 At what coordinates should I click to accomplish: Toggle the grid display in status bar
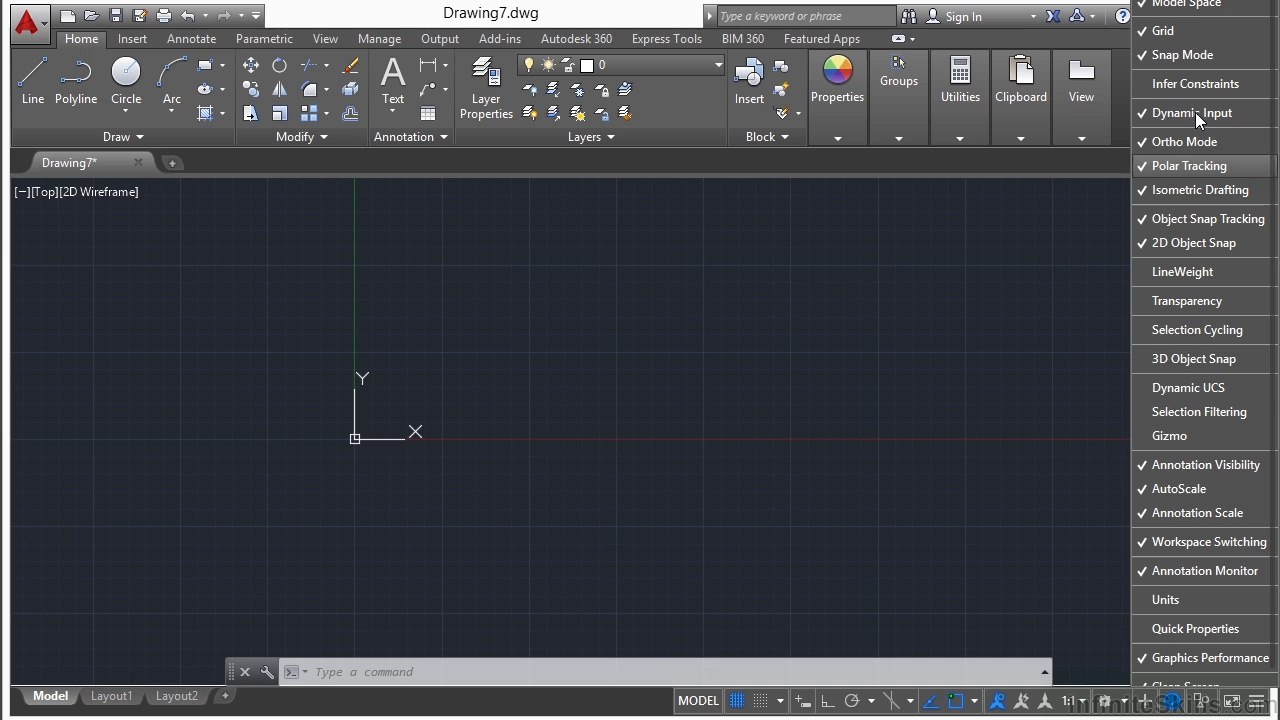(x=737, y=701)
